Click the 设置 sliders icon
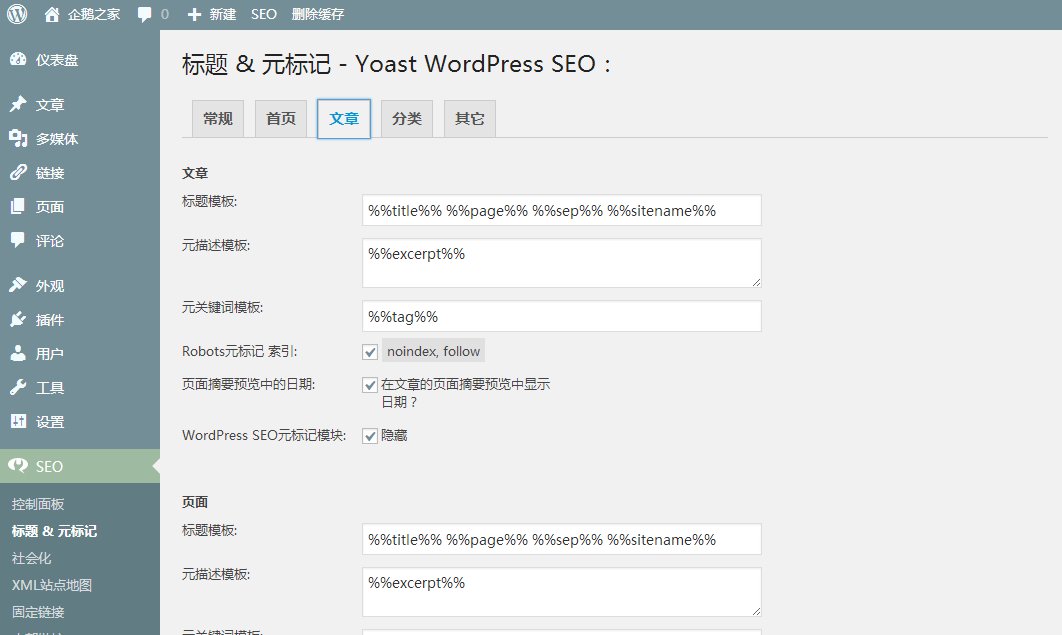The height and width of the screenshot is (635, 1062). pos(18,421)
